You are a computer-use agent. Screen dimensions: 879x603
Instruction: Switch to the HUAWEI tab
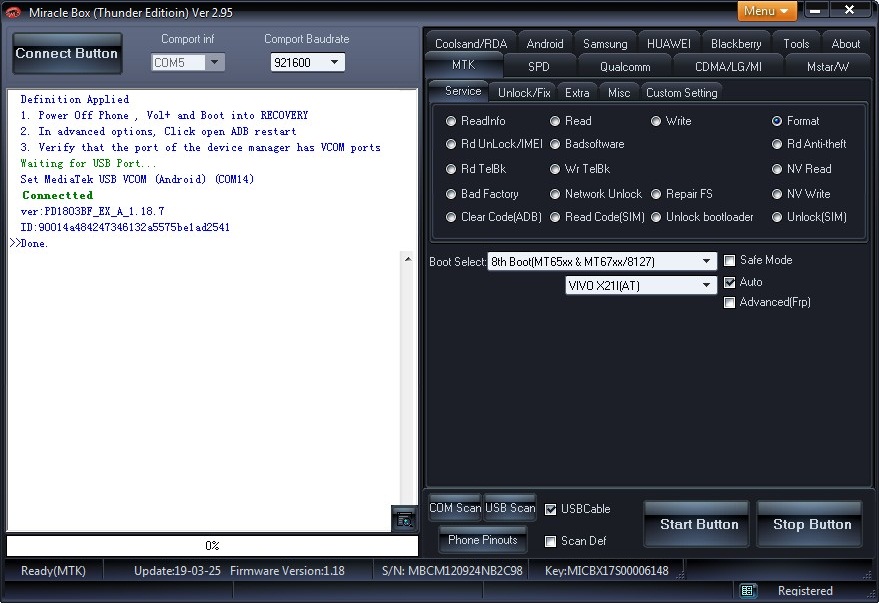pos(669,44)
